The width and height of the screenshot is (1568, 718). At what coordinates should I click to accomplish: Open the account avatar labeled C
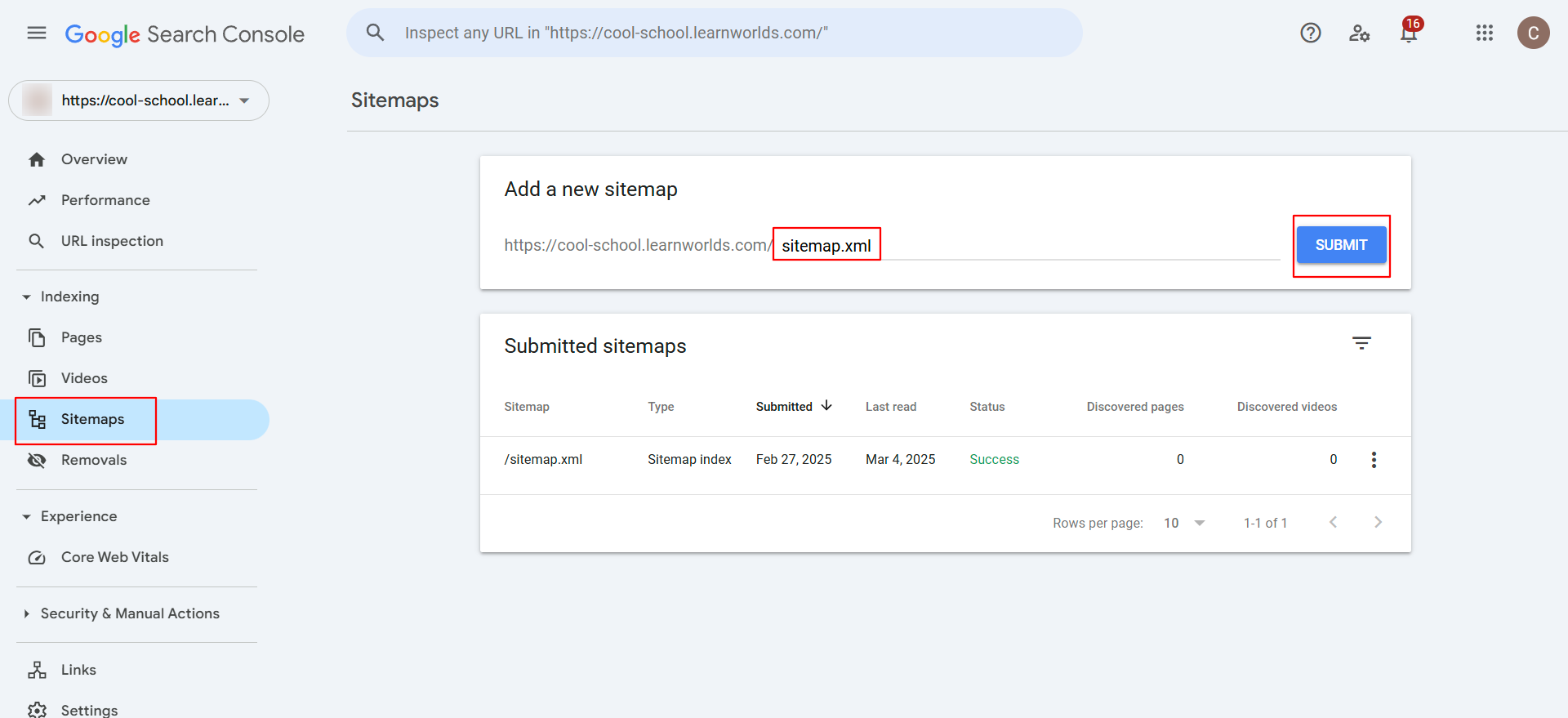[x=1534, y=33]
